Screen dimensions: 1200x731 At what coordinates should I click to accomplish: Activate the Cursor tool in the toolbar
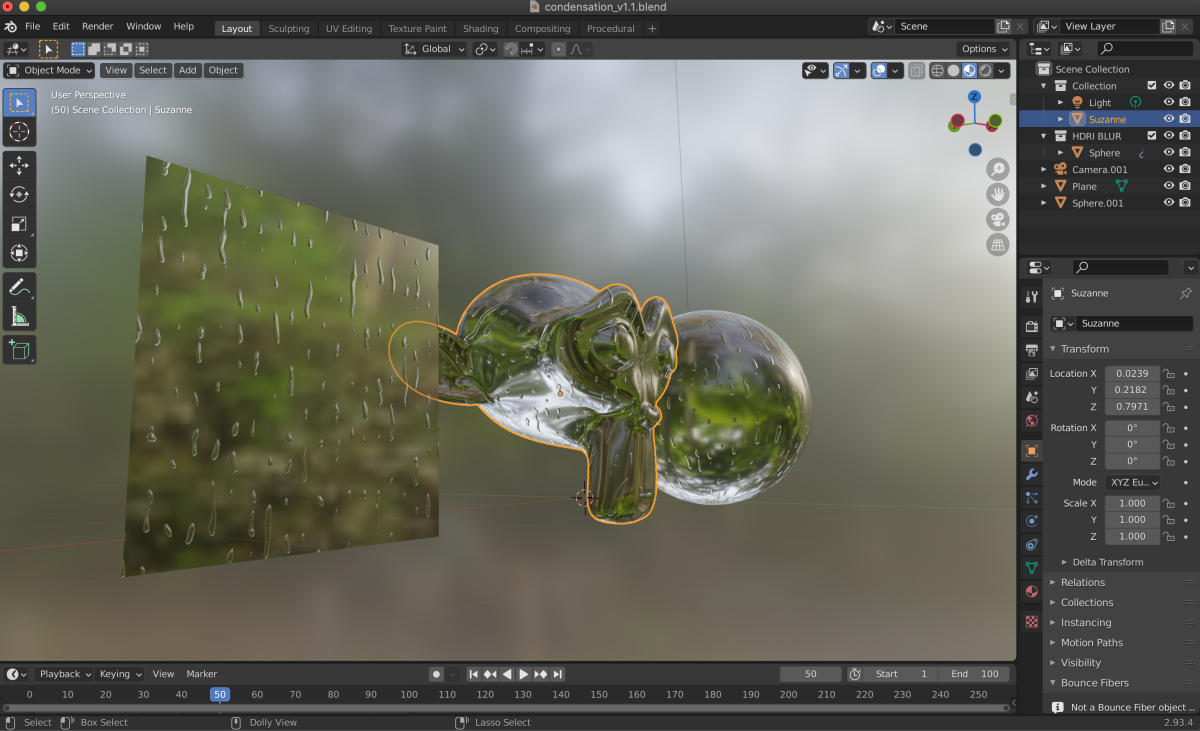19,132
